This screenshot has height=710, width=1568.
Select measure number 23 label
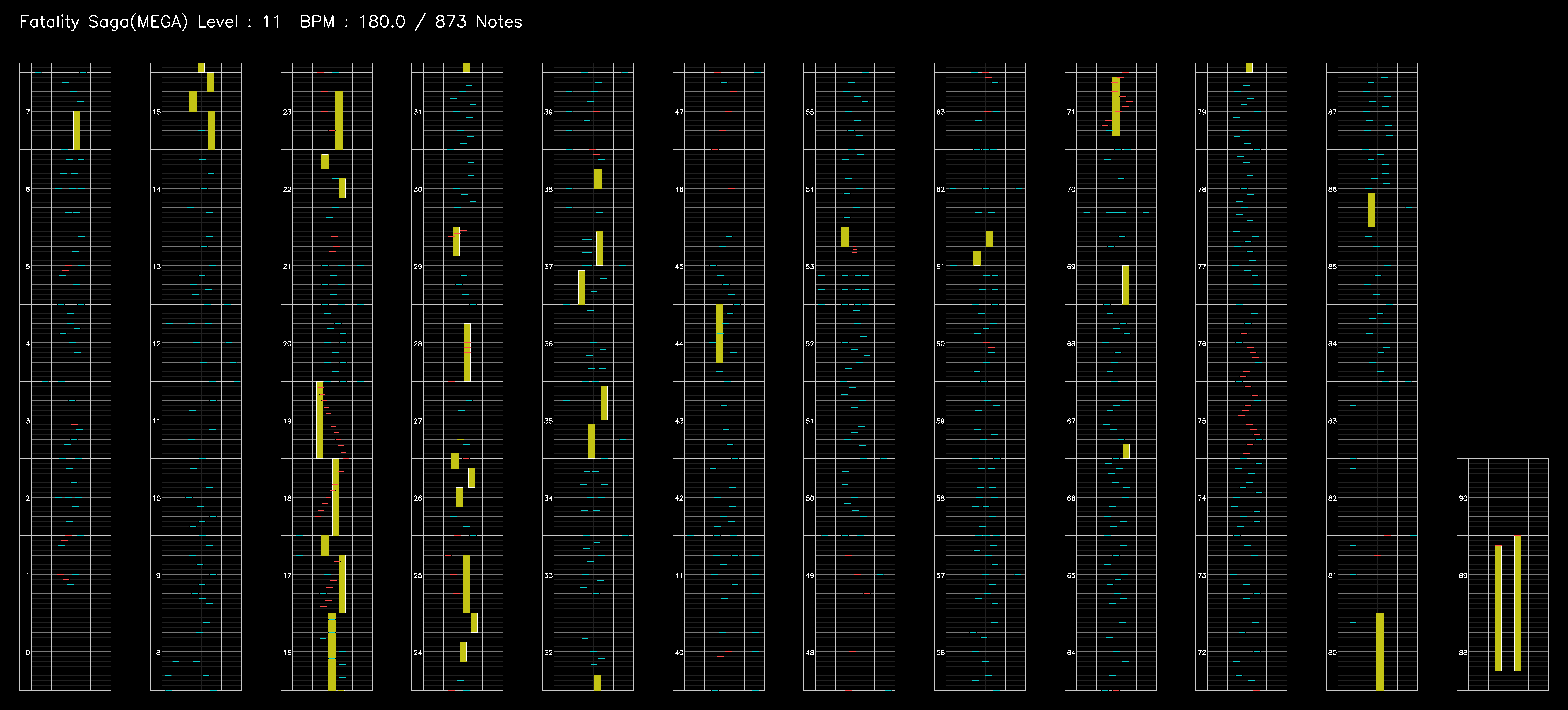point(287,112)
